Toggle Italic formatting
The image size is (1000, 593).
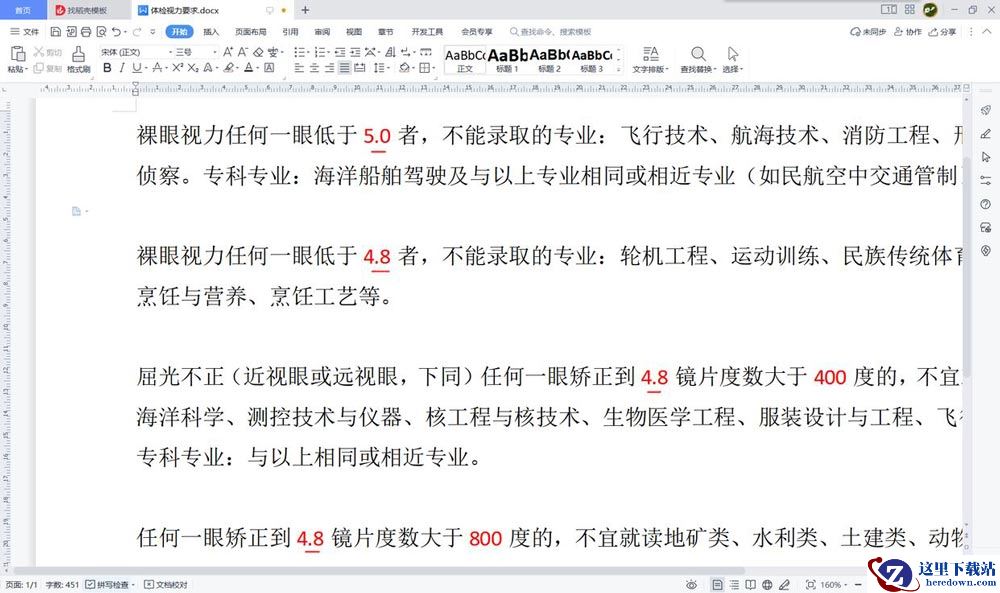[x=122, y=68]
